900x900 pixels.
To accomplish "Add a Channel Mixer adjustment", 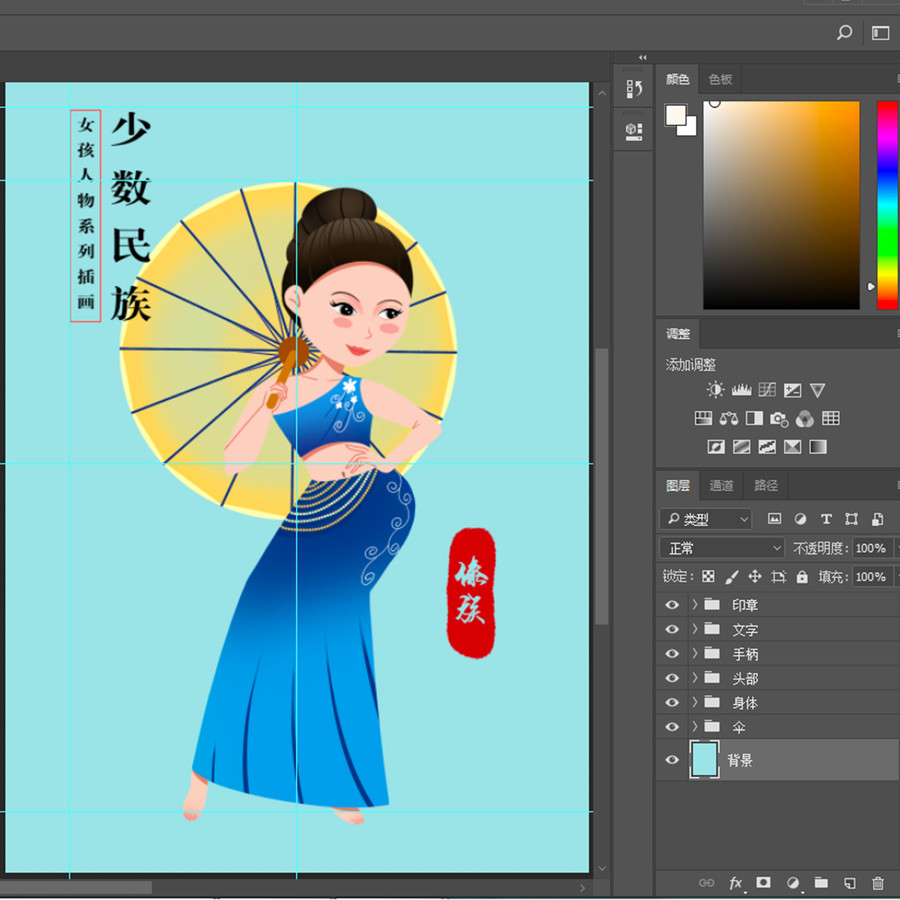I will click(x=805, y=419).
